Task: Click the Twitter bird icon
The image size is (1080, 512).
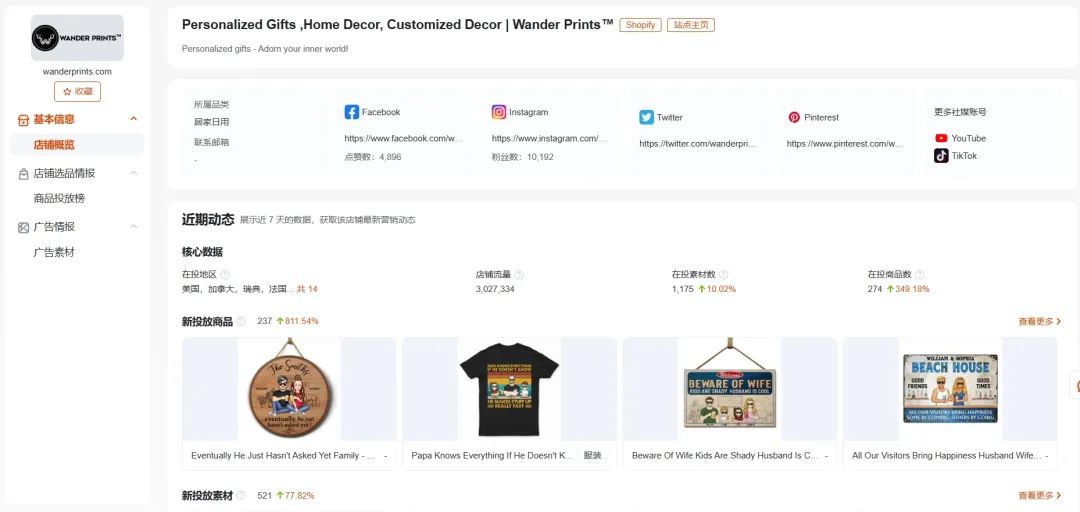Action: tap(646, 117)
